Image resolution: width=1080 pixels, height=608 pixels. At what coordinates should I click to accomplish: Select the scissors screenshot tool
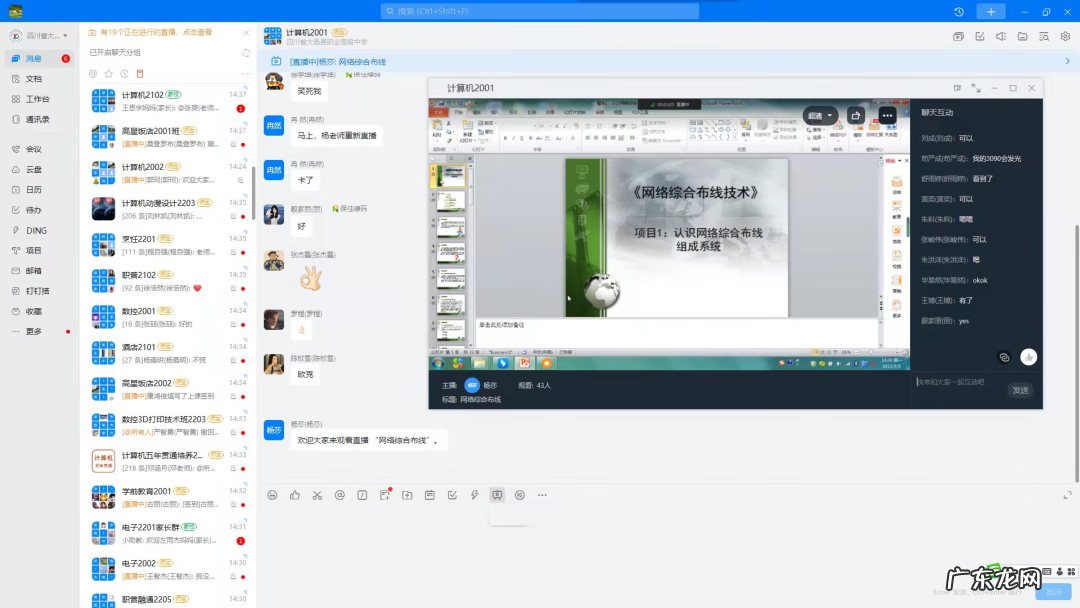[316, 494]
